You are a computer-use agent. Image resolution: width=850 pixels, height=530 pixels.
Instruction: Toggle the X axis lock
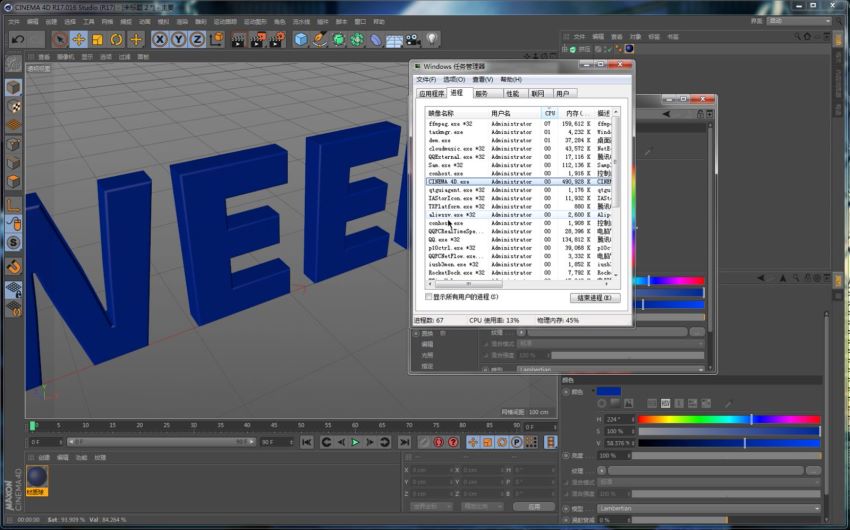[160, 39]
